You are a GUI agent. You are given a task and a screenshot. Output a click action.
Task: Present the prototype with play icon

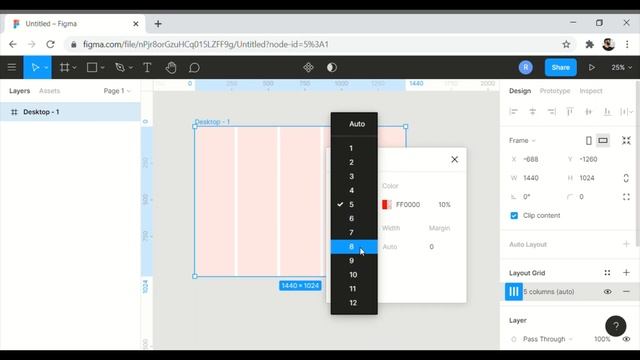[591, 67]
